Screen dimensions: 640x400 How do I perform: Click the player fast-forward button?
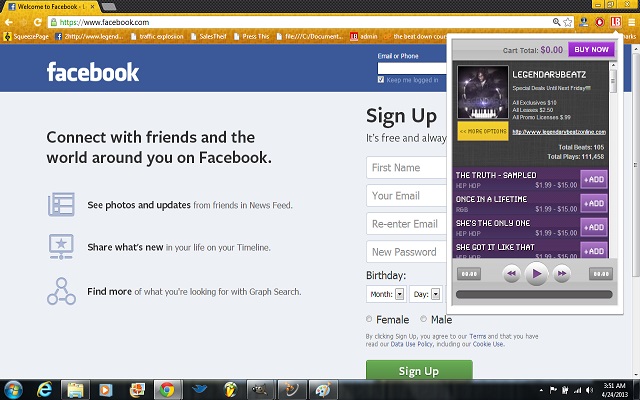pyautogui.click(x=562, y=273)
